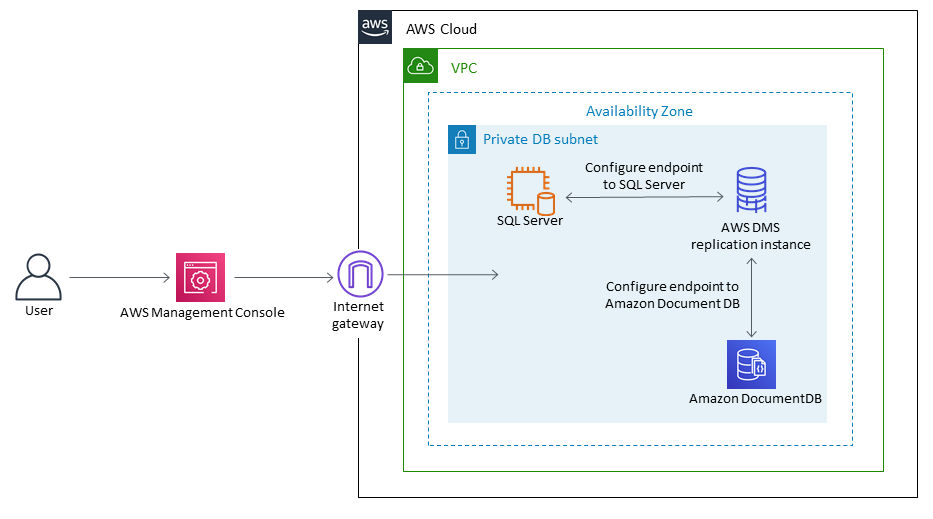The width and height of the screenshot is (933, 519).
Task: Click the arrow between User and Console
Action: [x=118, y=277]
